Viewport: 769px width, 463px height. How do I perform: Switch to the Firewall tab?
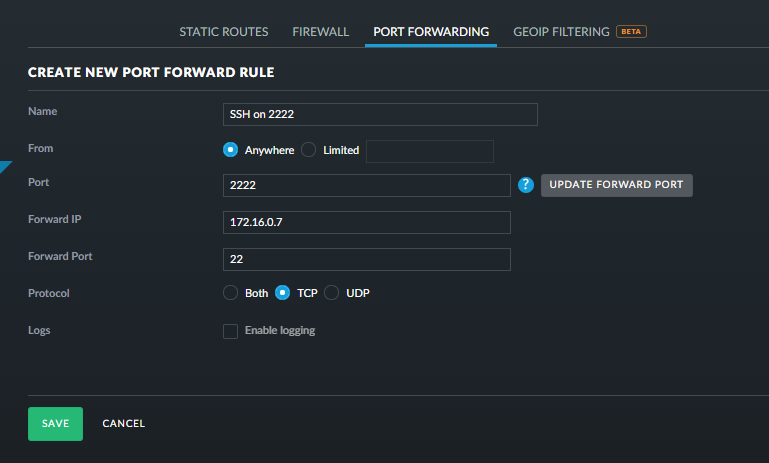coord(320,32)
